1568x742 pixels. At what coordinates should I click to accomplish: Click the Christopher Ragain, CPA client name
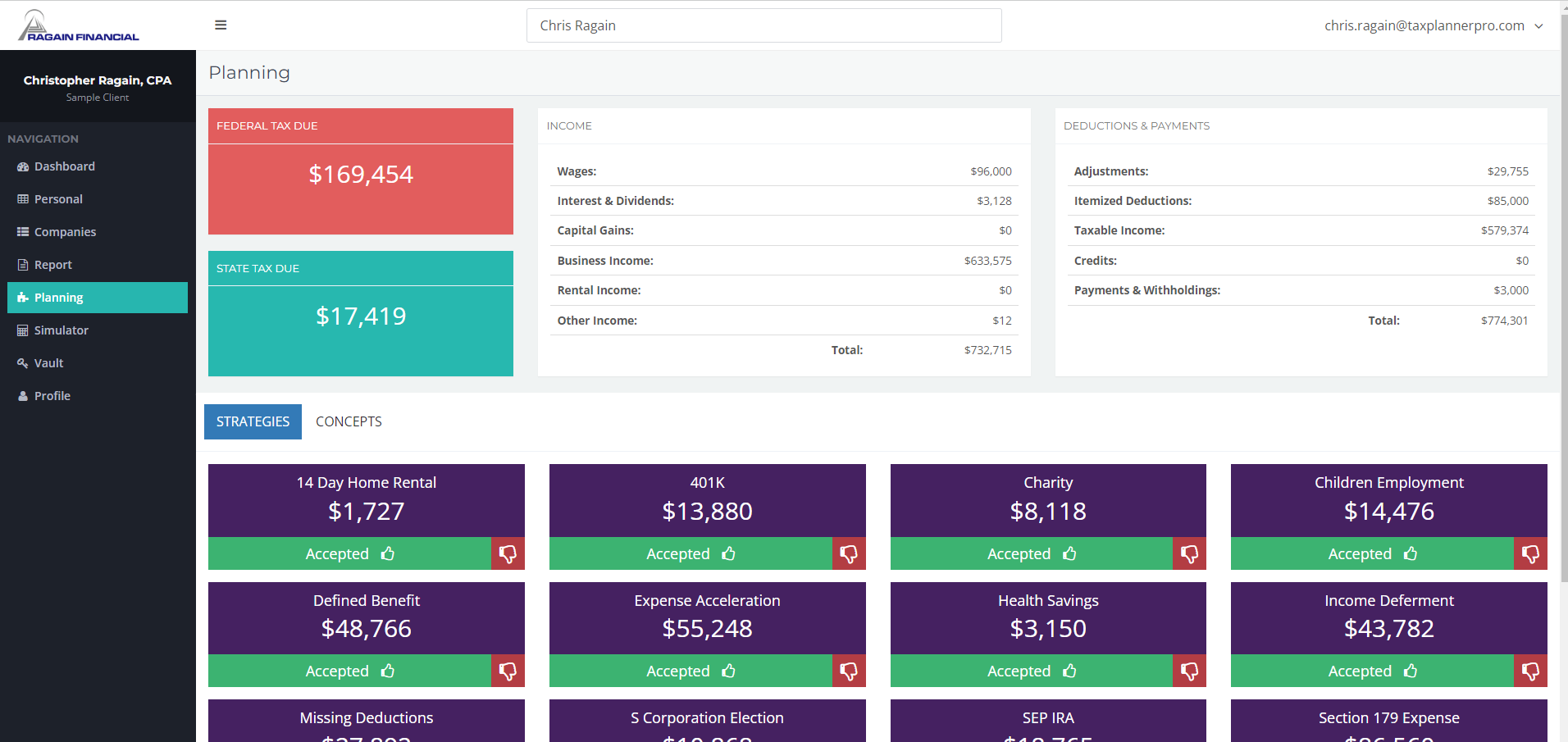[x=98, y=80]
